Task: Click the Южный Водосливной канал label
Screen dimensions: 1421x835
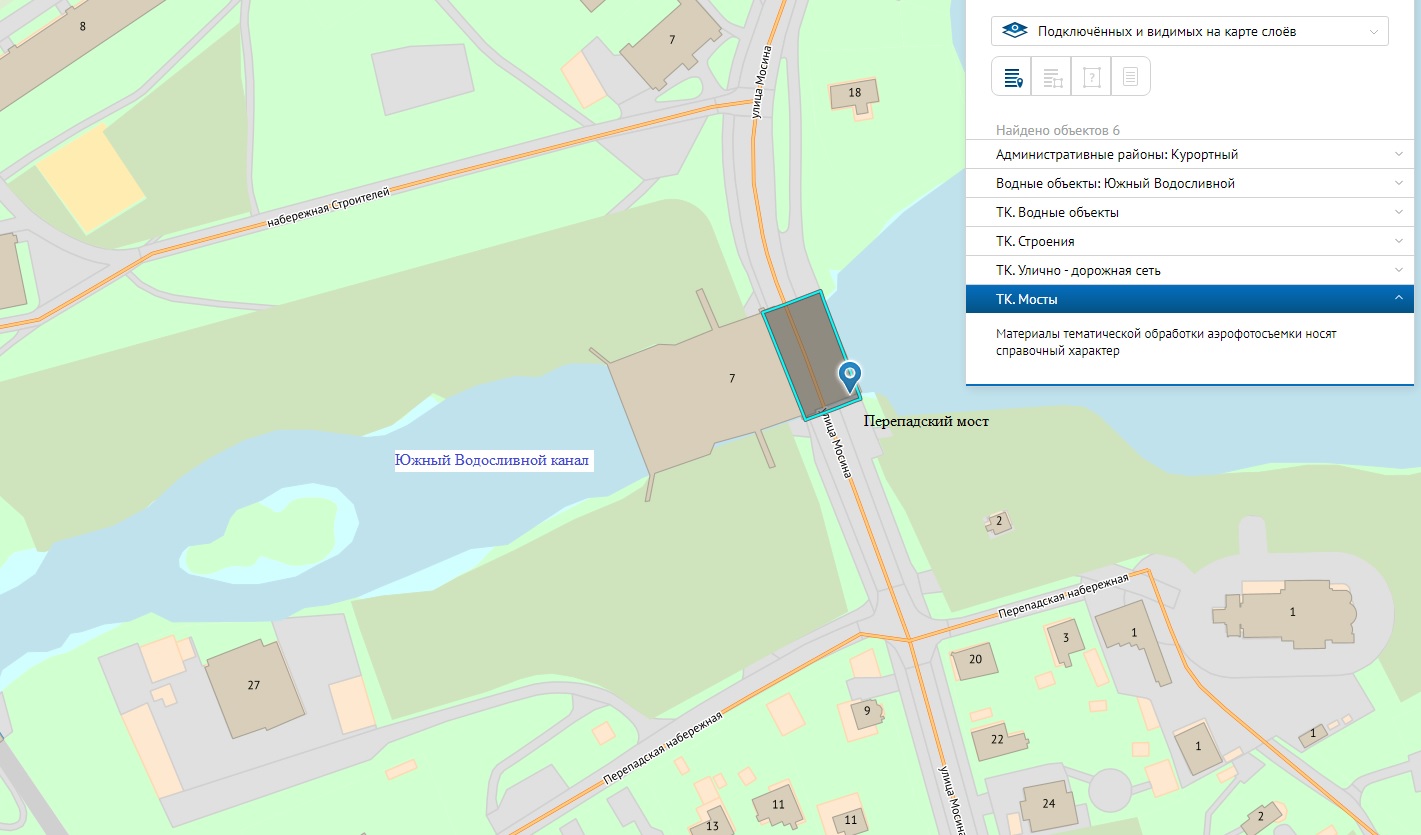Action: 494,461
